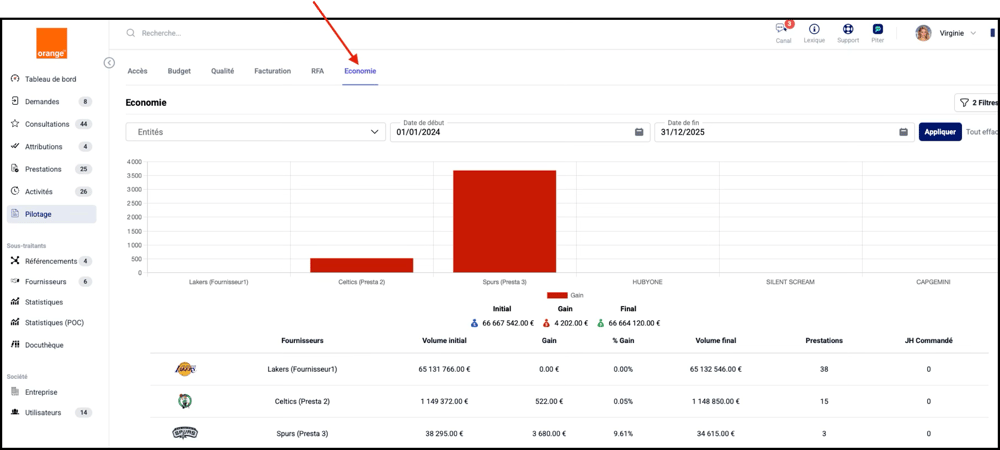The width and height of the screenshot is (1000, 450).
Task: Click the % Gain column header
Action: click(x=623, y=340)
